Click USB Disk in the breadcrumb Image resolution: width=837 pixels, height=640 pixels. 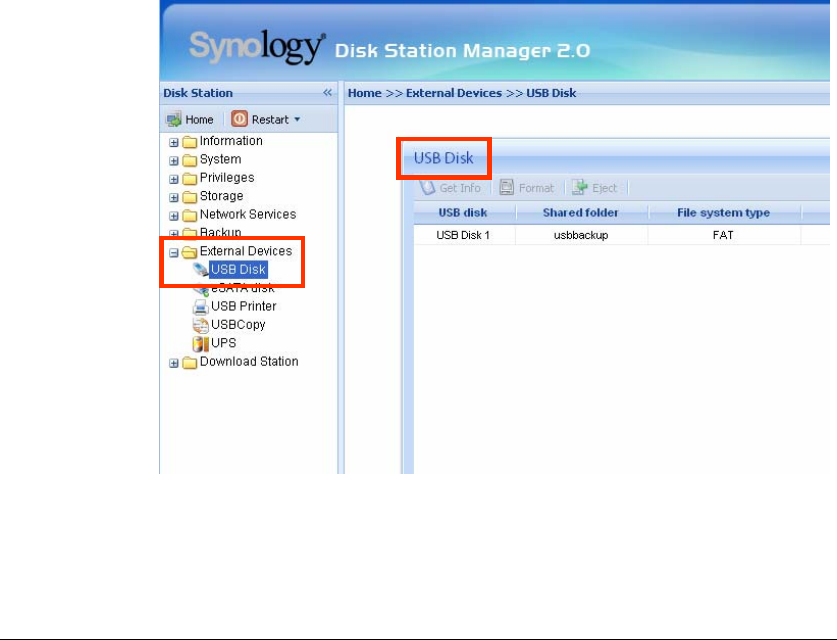pyautogui.click(x=551, y=93)
